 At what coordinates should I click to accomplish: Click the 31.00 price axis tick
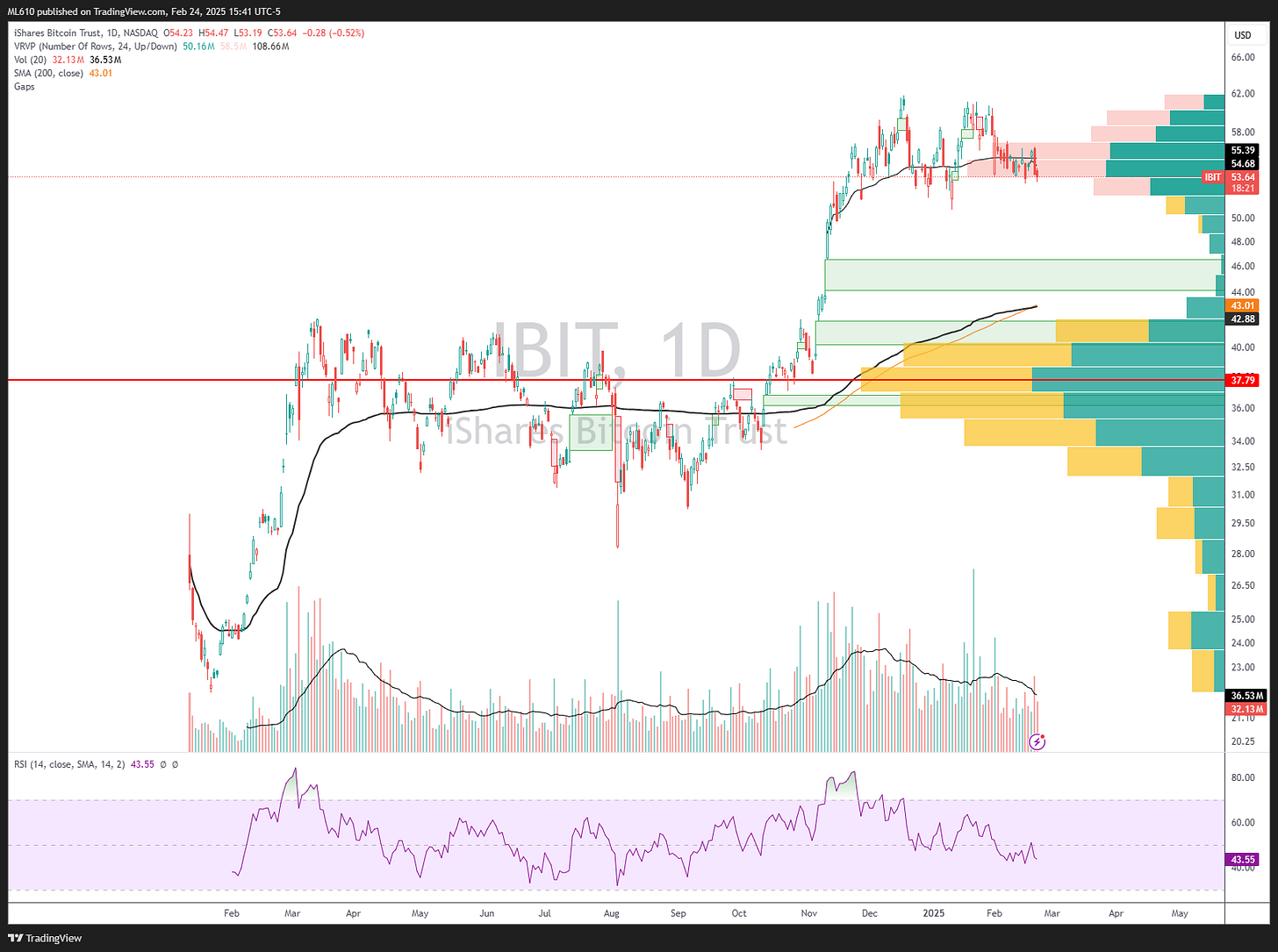[x=1242, y=495]
